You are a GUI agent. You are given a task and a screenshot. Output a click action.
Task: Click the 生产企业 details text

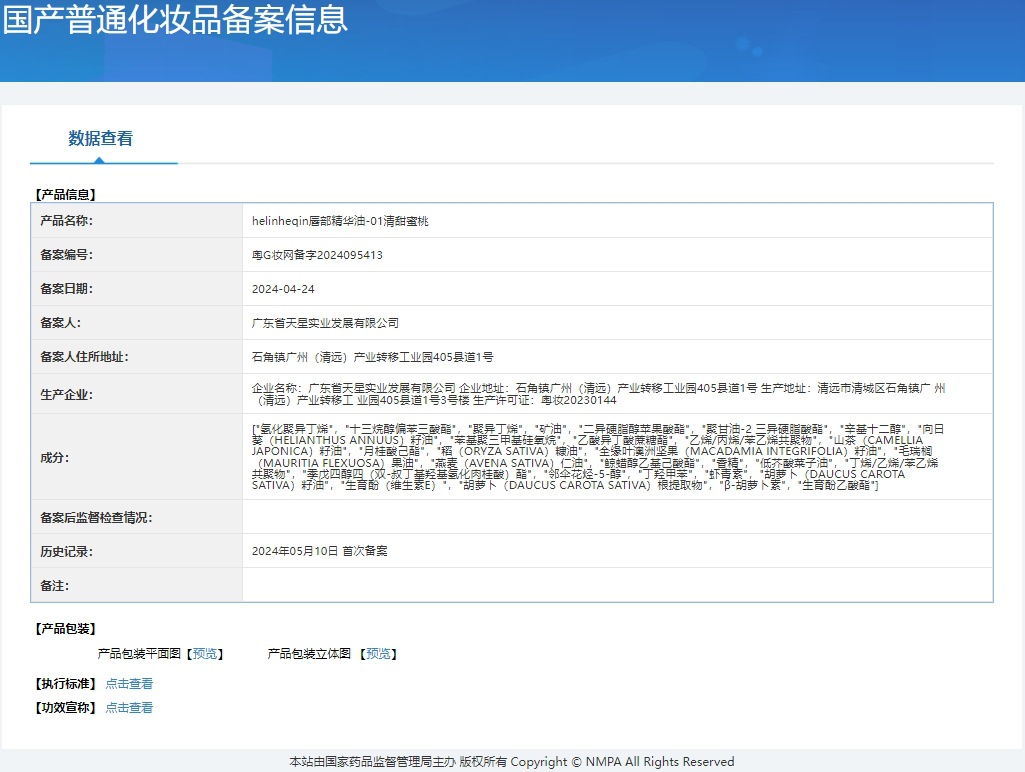[x=598, y=394]
